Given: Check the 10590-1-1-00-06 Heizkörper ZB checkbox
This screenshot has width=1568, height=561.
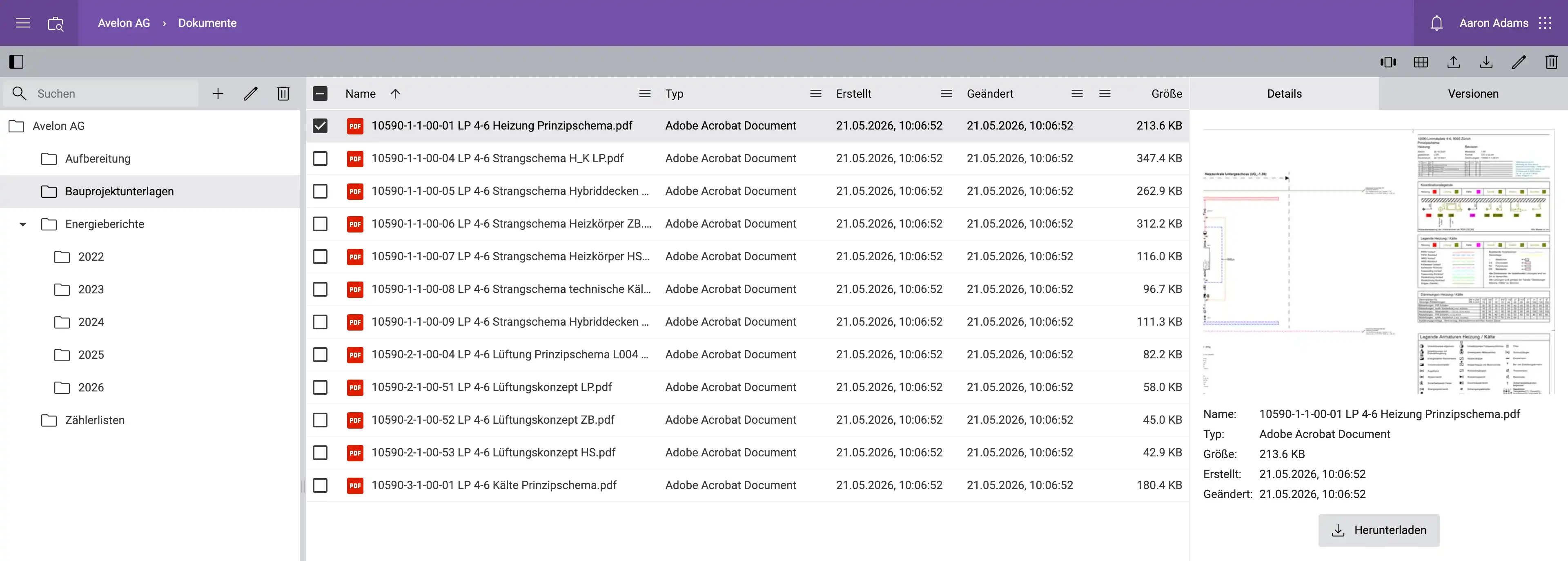Looking at the screenshot, I should point(320,224).
